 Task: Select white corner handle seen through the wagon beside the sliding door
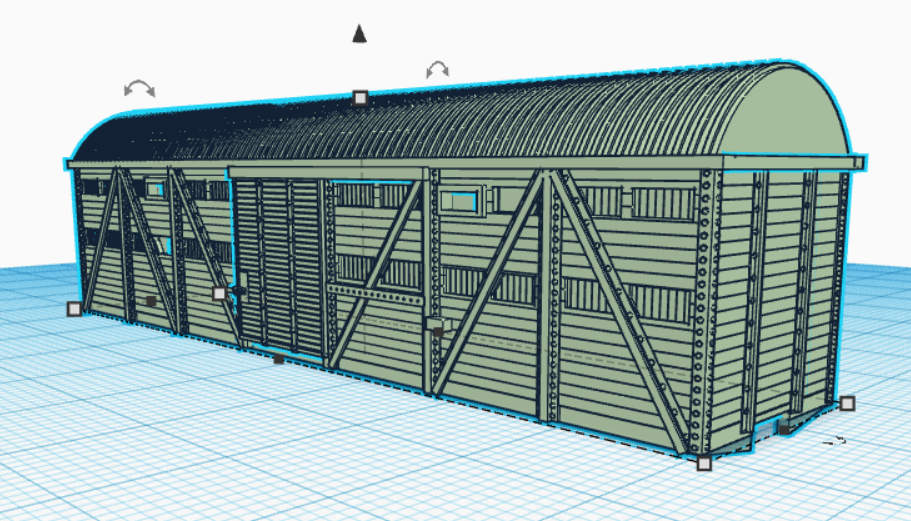click(219, 293)
